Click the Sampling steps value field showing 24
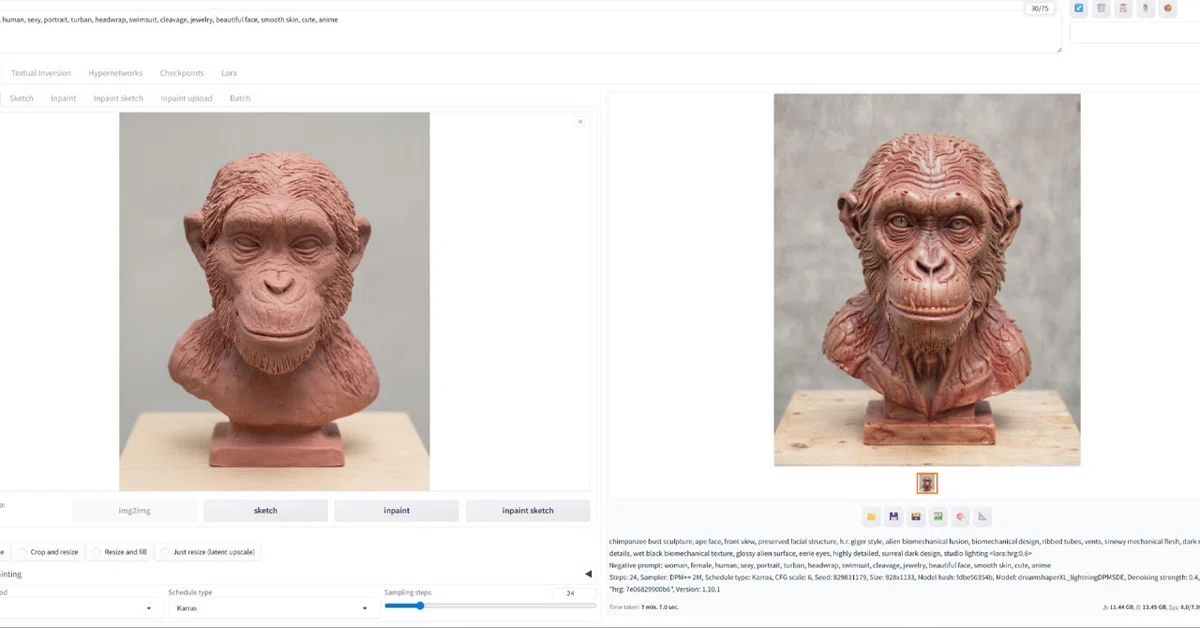The width and height of the screenshot is (1200, 628). [573, 593]
